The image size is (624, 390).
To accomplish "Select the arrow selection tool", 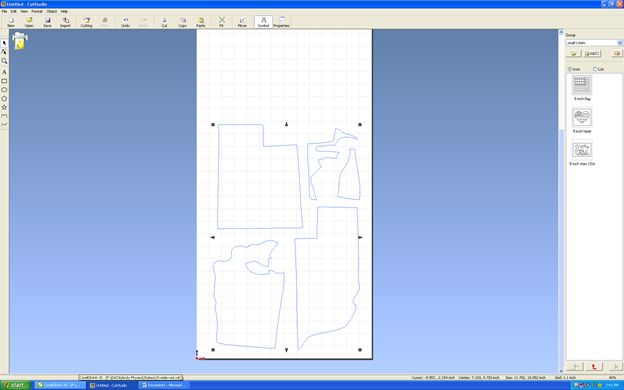I will (x=4, y=43).
